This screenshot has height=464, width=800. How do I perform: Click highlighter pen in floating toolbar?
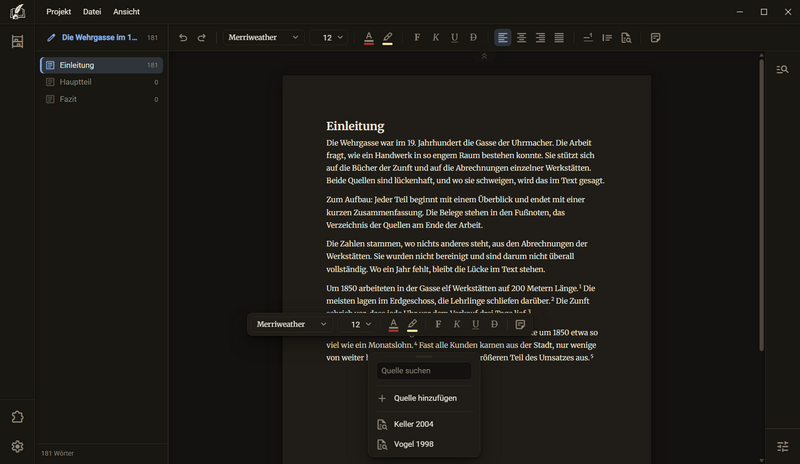(412, 324)
